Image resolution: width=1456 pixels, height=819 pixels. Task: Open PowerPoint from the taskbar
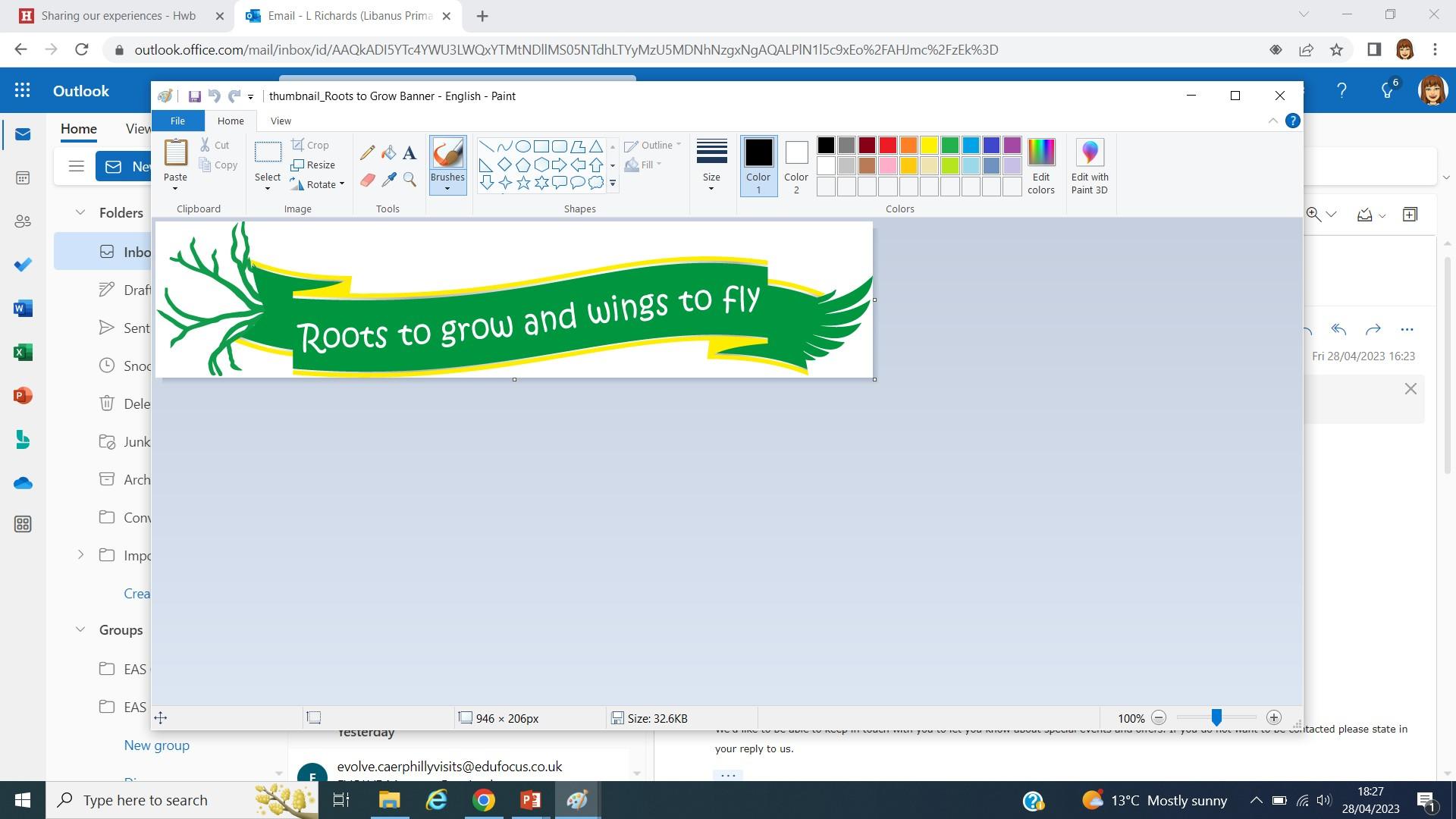530,800
